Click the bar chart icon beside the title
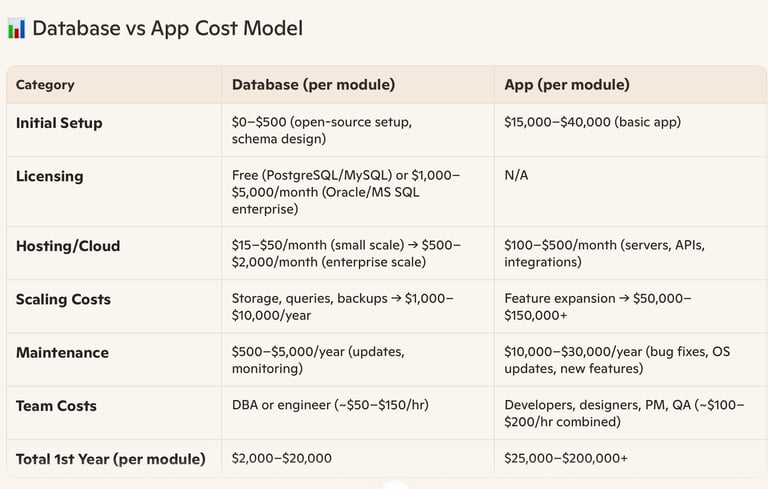Image resolution: width=768 pixels, height=489 pixels. coord(16,29)
